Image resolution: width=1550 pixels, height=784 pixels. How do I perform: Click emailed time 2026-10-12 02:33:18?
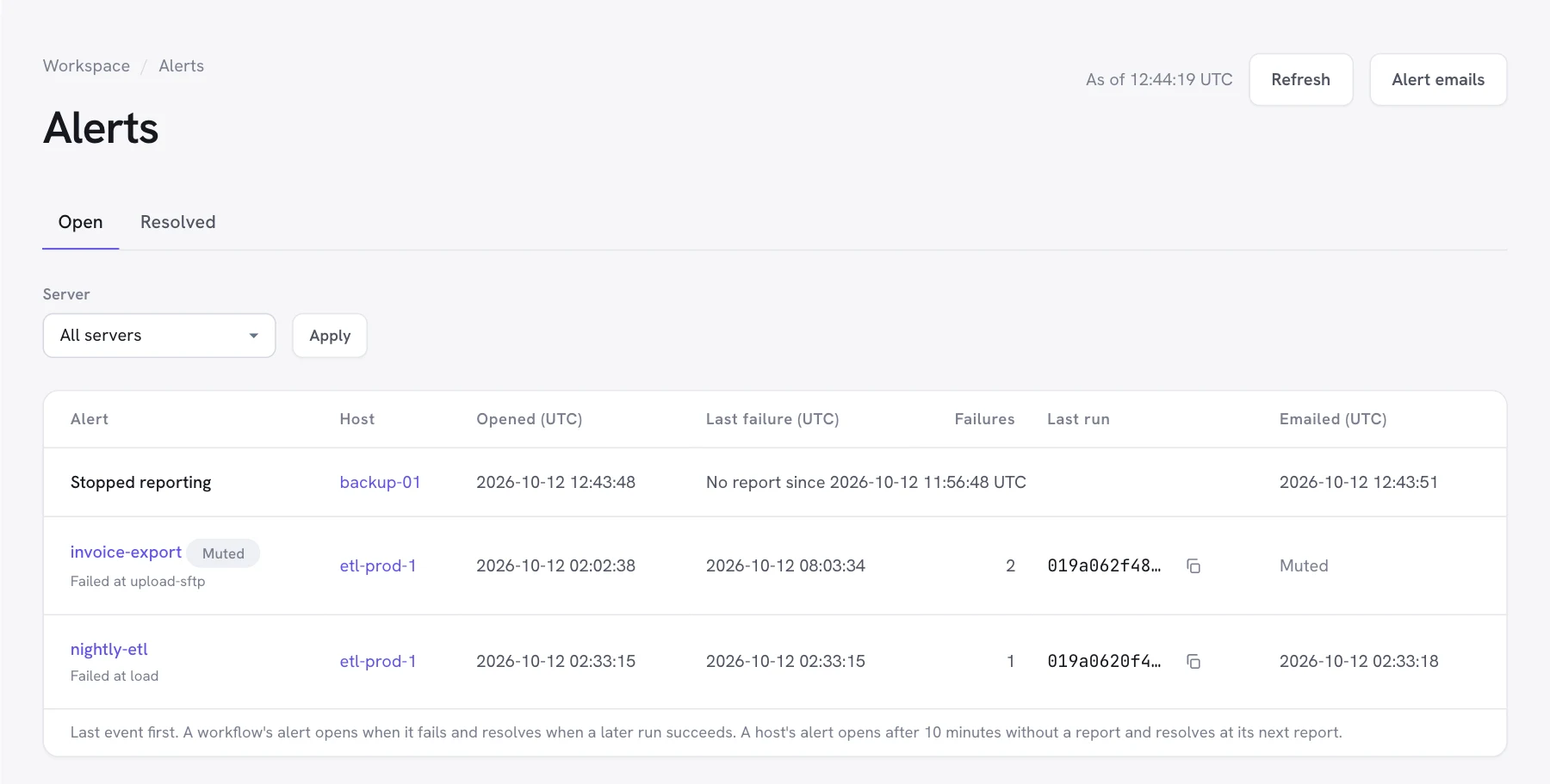point(1359,662)
